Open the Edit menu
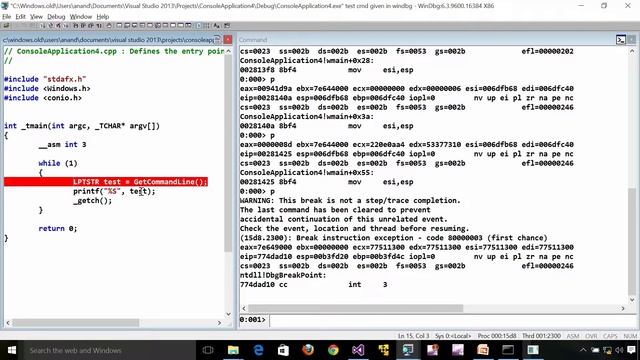The height and width of the screenshot is (360, 640). 20,17
